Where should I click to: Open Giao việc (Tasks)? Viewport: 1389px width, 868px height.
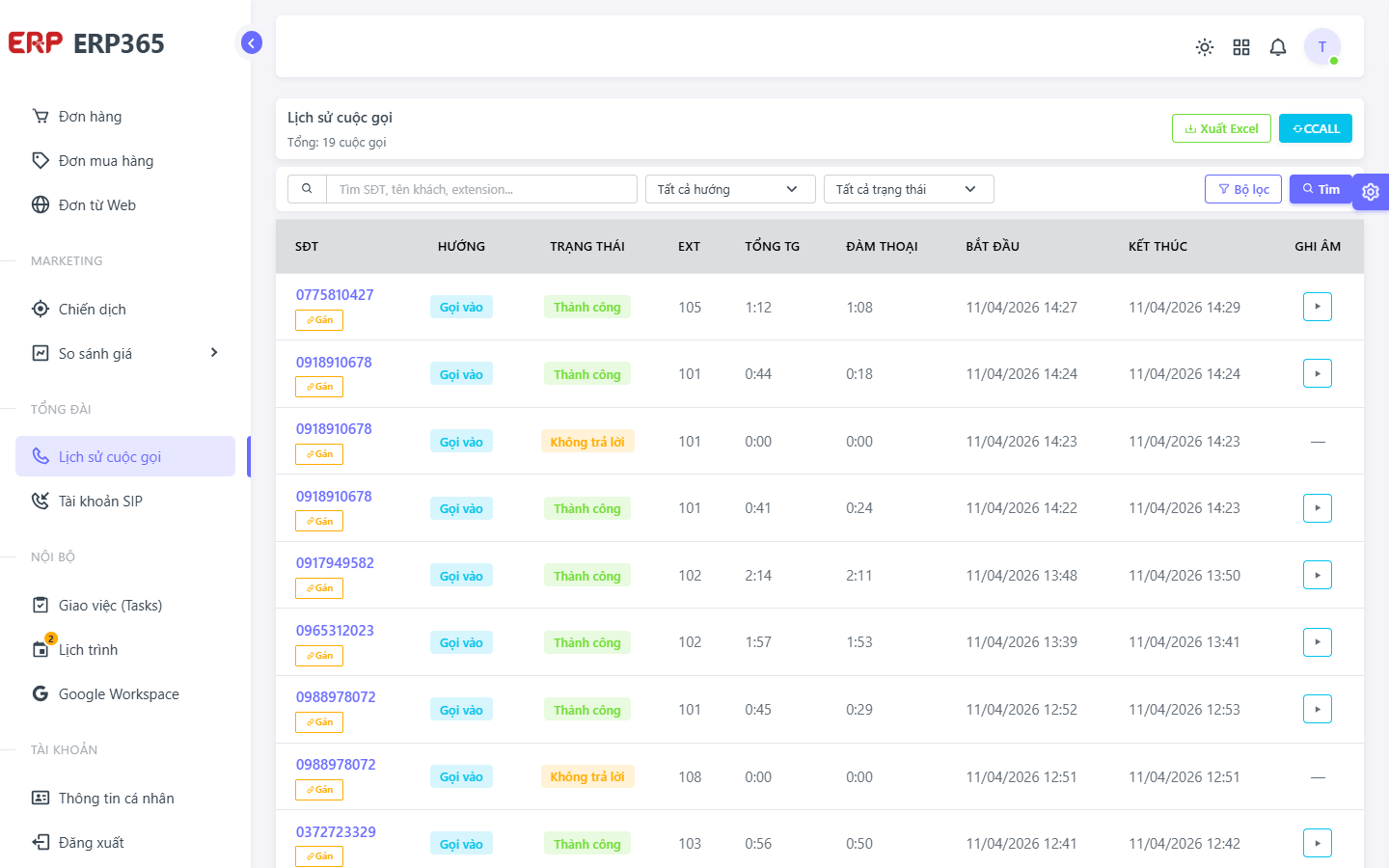pos(125,606)
